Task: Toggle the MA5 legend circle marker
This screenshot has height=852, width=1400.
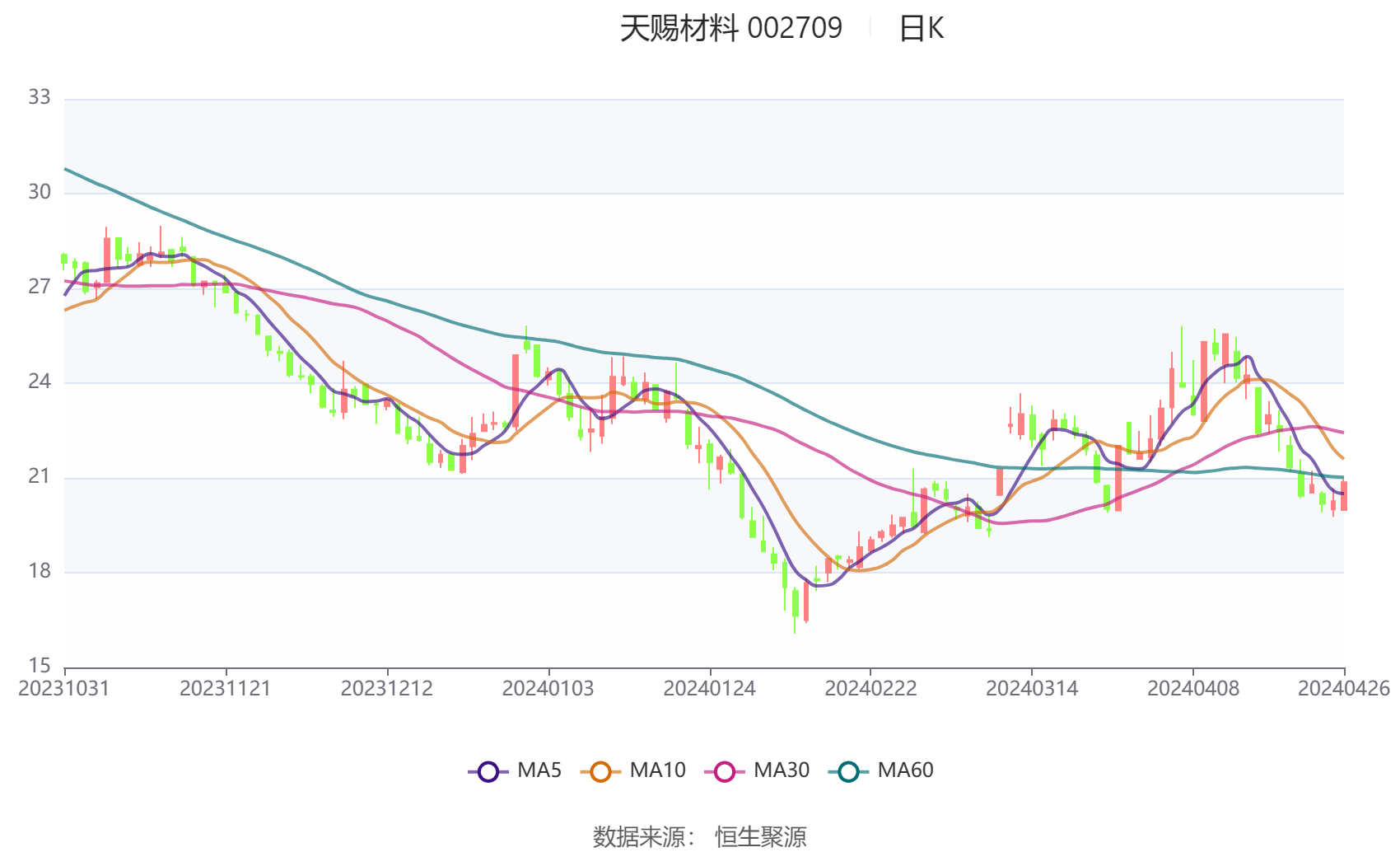Action: coord(488,772)
